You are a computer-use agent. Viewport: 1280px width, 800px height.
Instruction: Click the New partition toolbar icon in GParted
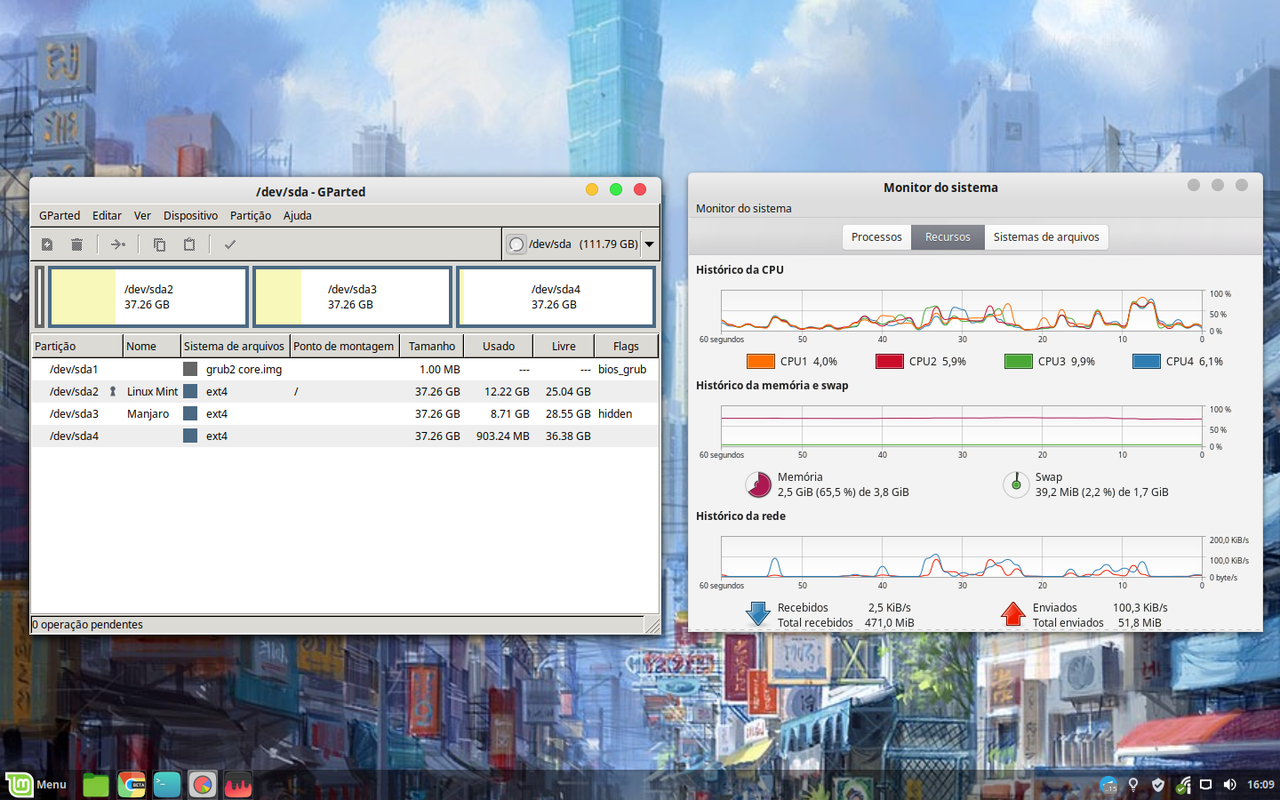point(47,244)
